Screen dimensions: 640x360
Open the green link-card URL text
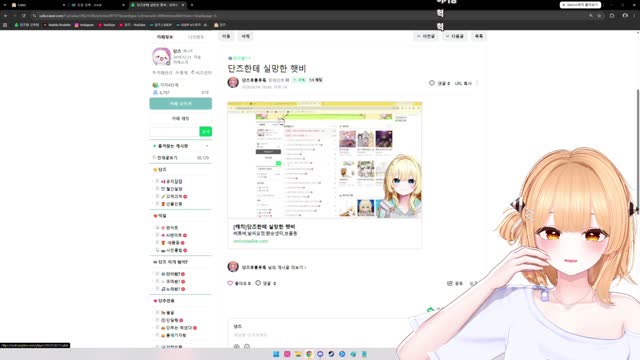250,241
